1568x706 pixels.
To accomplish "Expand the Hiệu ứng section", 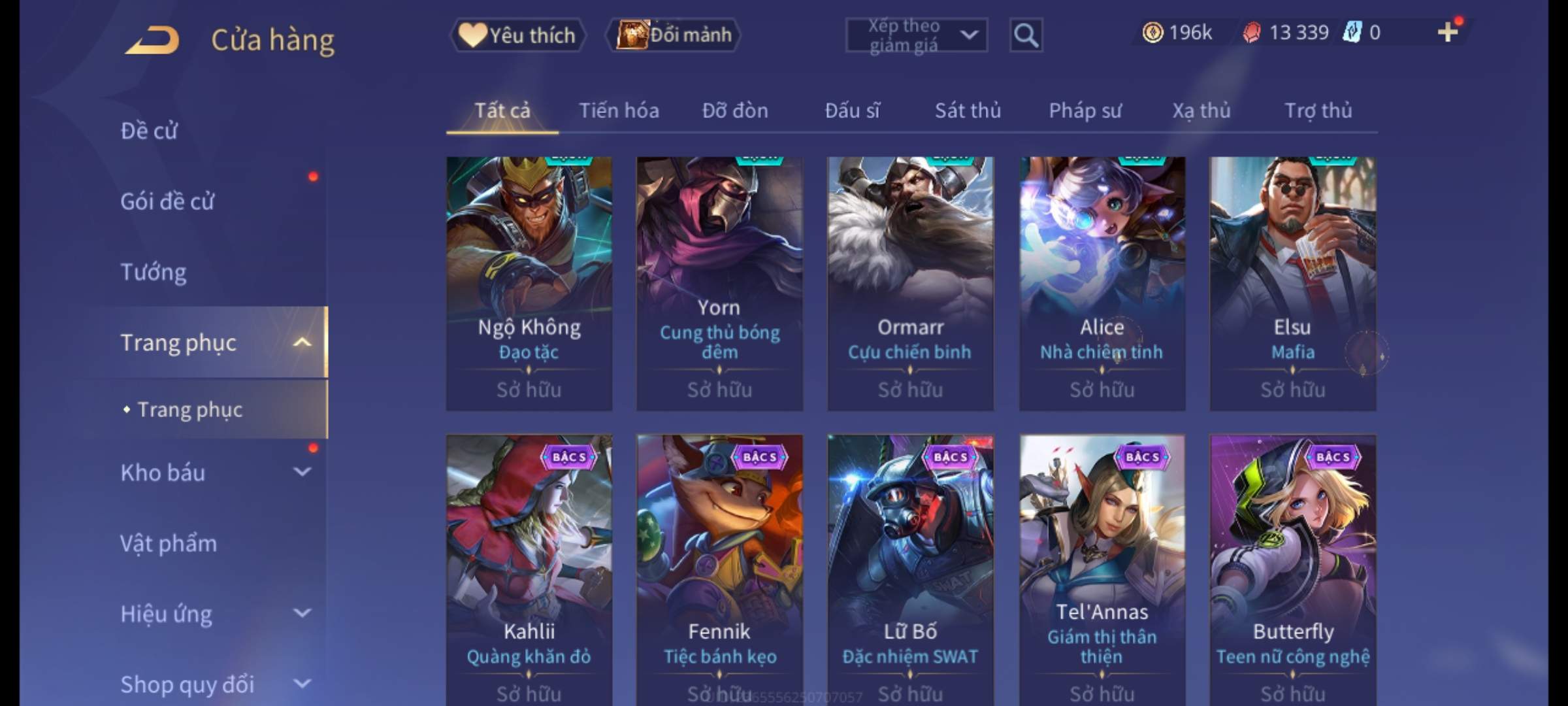I will (x=302, y=613).
